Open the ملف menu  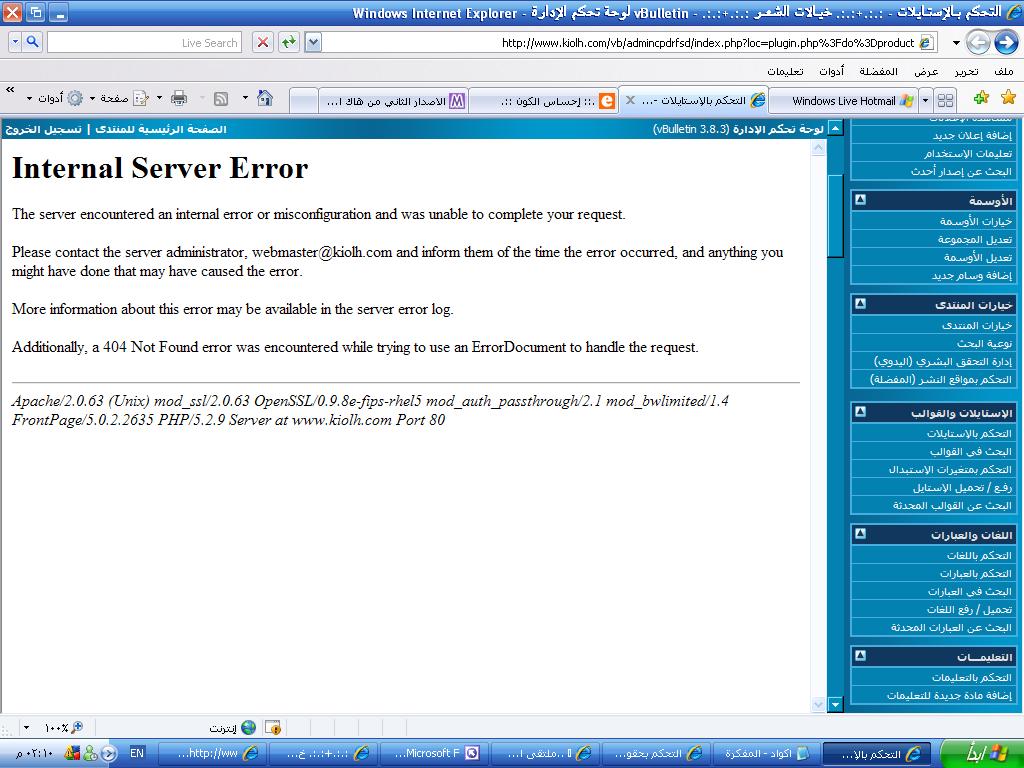tap(1004, 71)
